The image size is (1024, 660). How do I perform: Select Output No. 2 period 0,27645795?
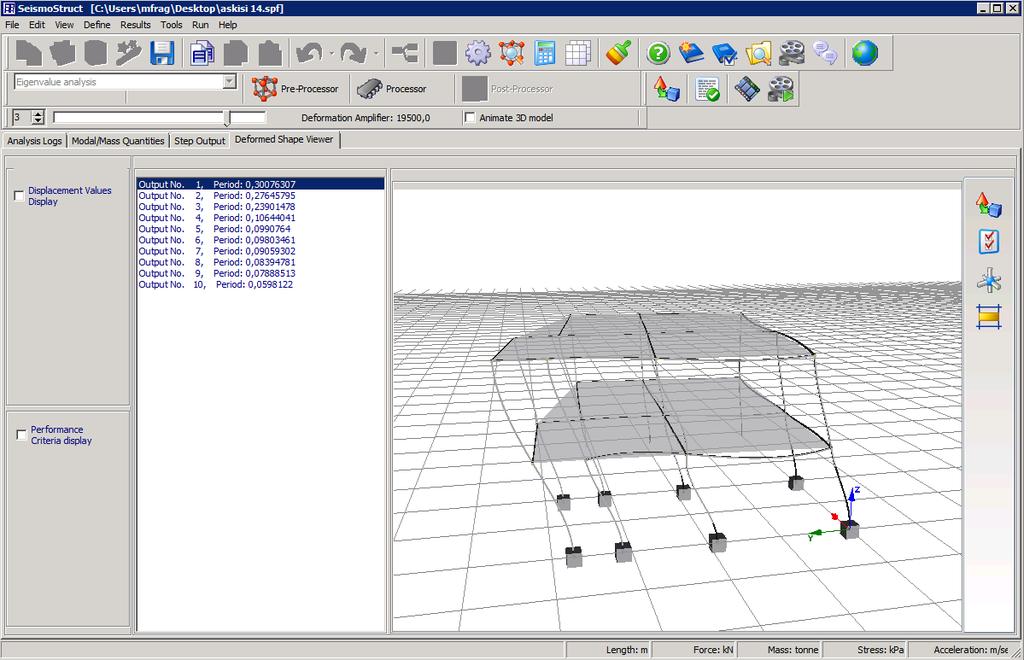pos(261,196)
